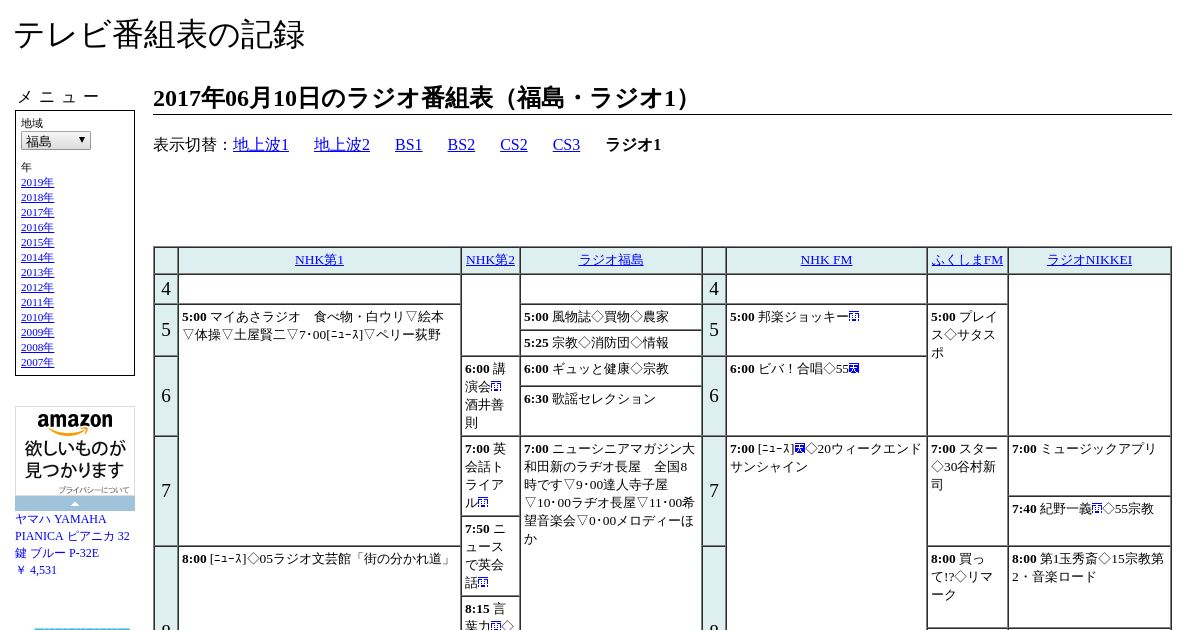Click the rerun mark in ニュースで英会話

(483, 583)
